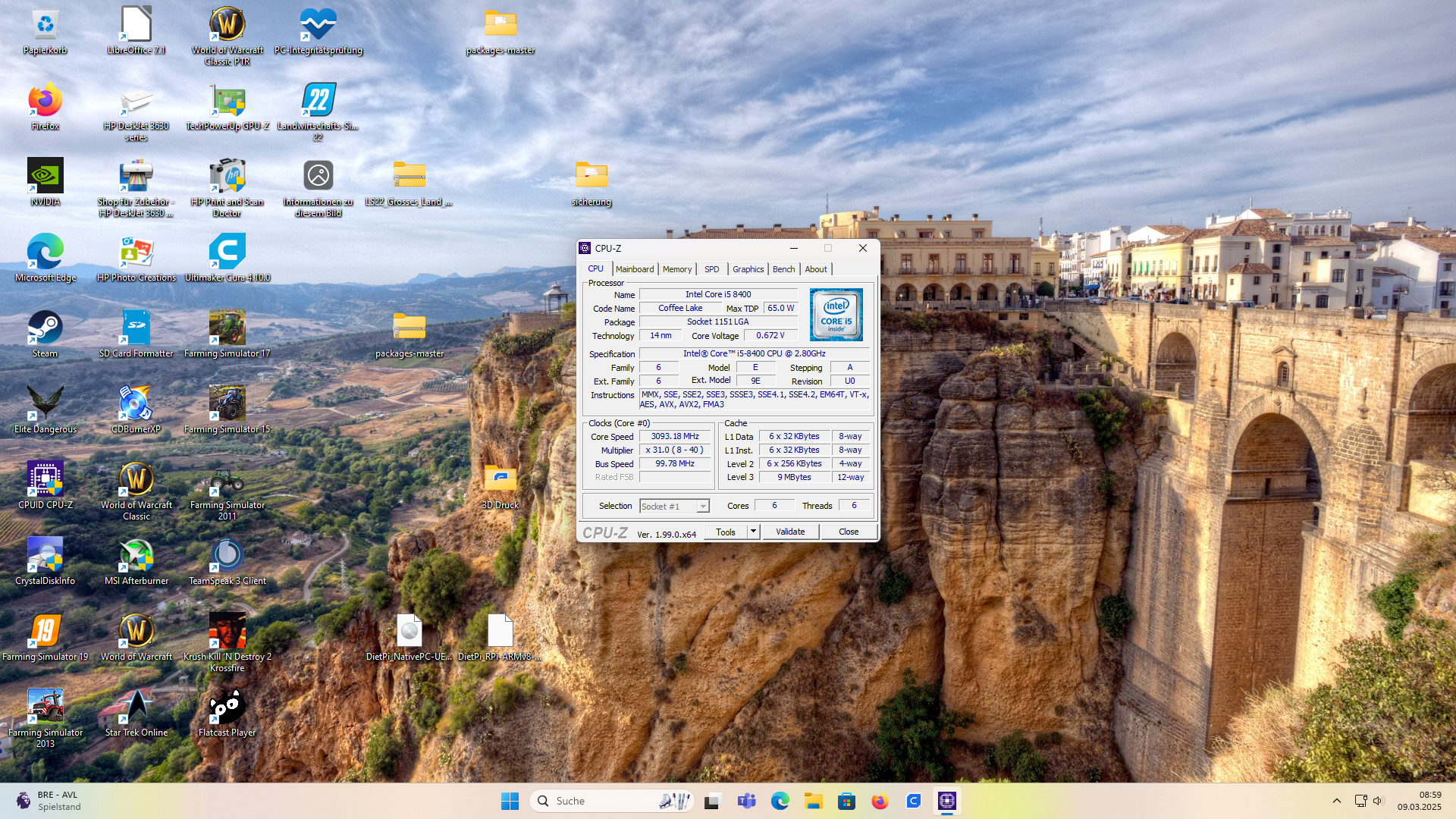Open the Ultimaker Cura 4.10.0 icon
This screenshot has height=819, width=1456.
[227, 253]
